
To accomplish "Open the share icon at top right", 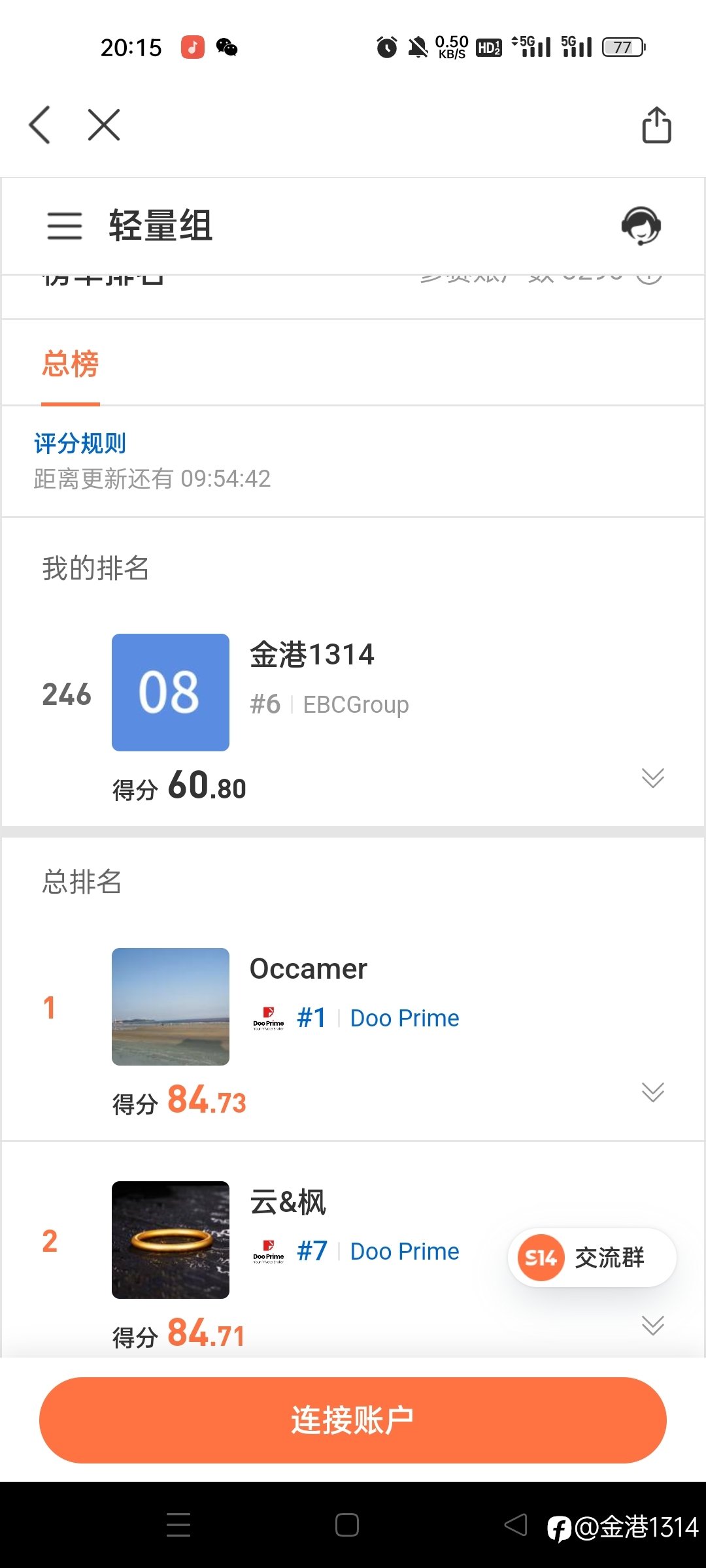I will pos(656,124).
